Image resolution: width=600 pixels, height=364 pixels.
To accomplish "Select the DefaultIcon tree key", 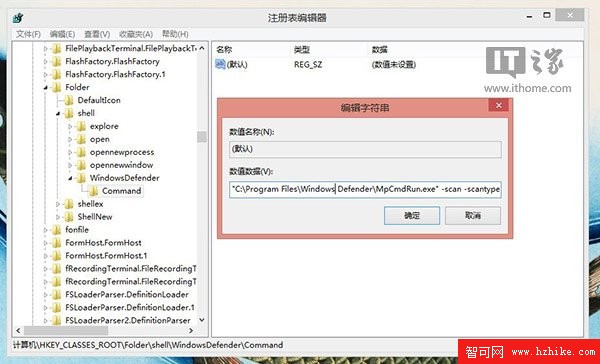I will 99,100.
